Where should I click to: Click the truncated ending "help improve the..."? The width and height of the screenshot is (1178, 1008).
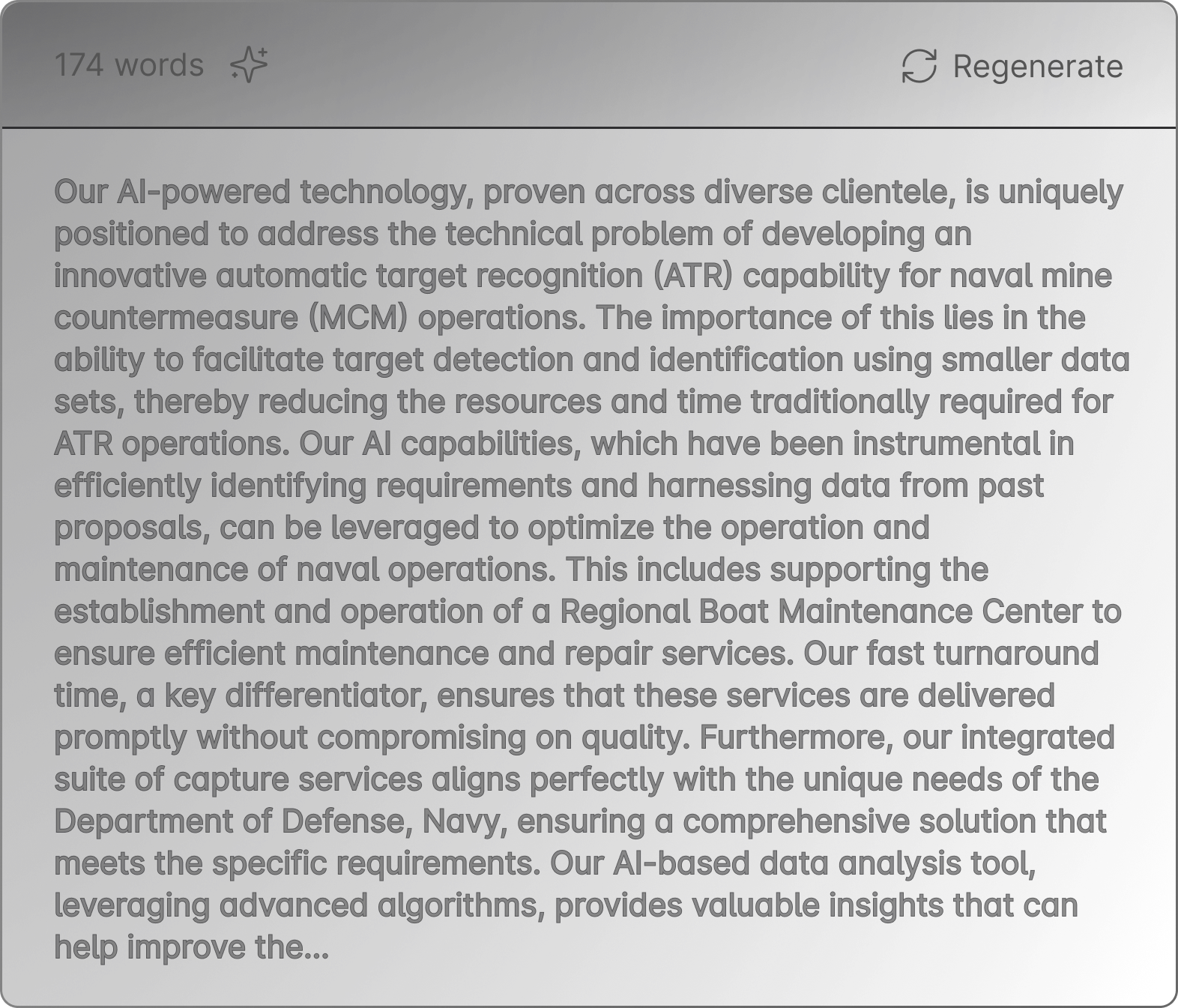[x=192, y=947]
